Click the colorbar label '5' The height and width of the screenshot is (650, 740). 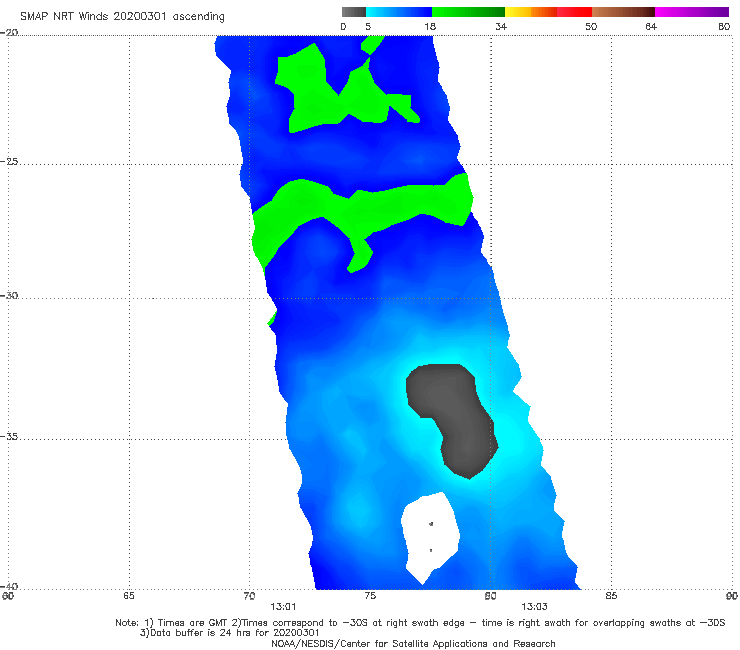(x=368, y=27)
